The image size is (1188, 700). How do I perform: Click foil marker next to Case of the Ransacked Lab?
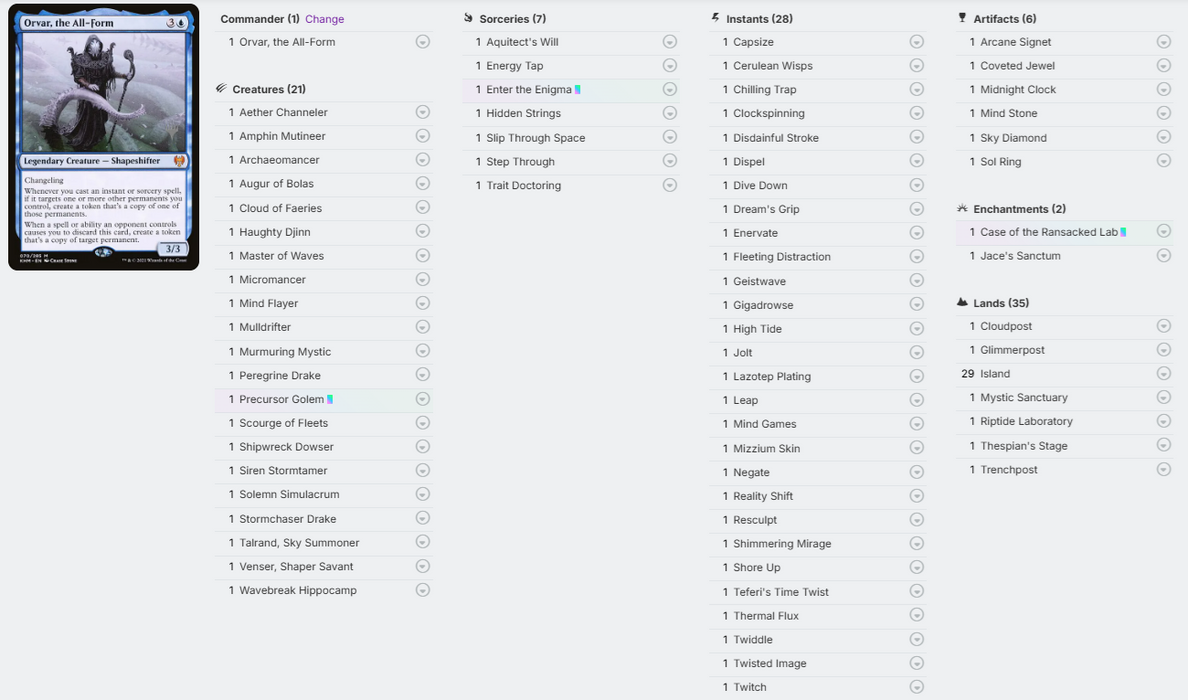1123,232
